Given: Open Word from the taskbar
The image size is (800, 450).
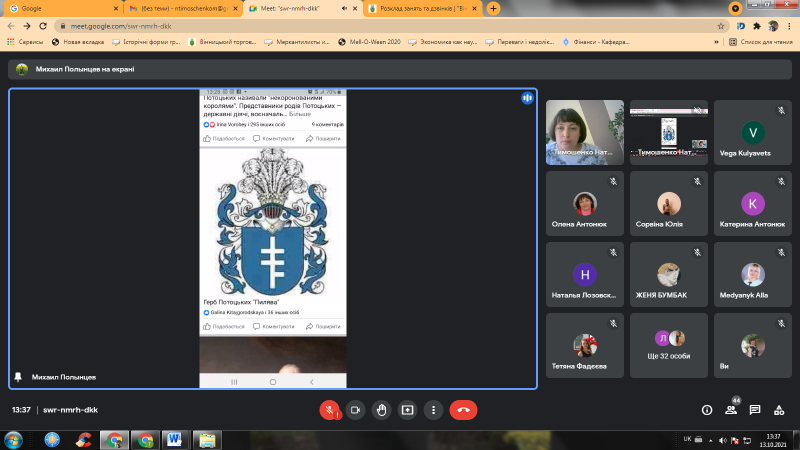Looking at the screenshot, I should point(174,440).
